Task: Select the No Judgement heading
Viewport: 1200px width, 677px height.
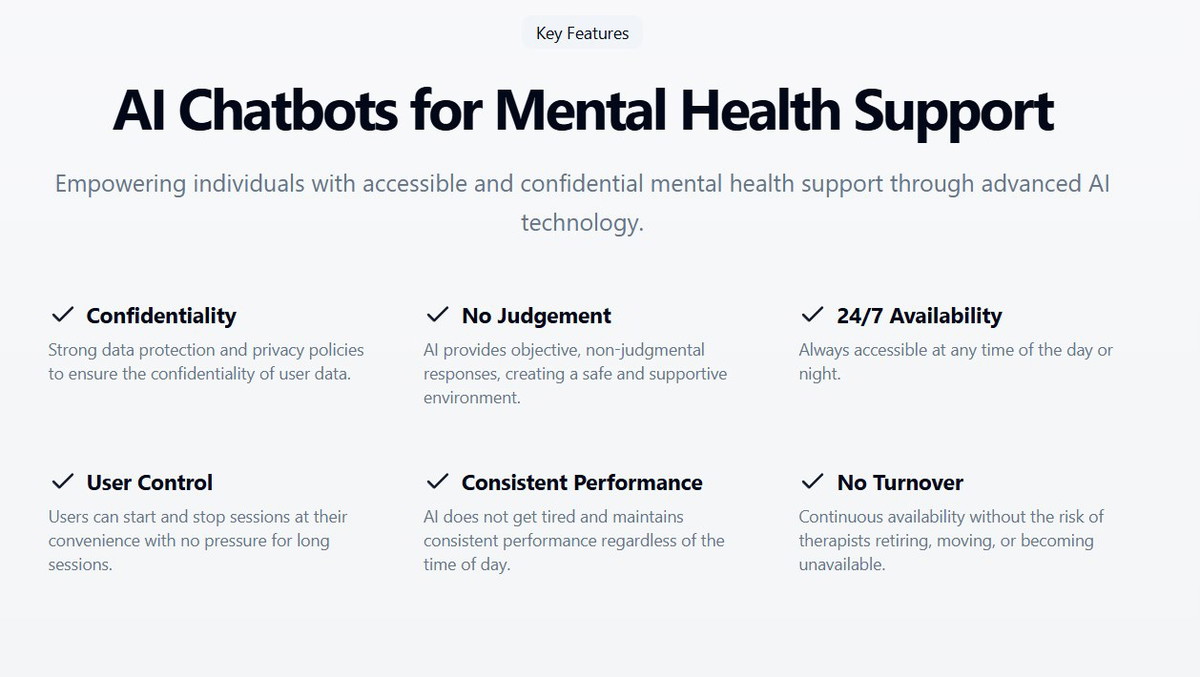Action: click(536, 316)
